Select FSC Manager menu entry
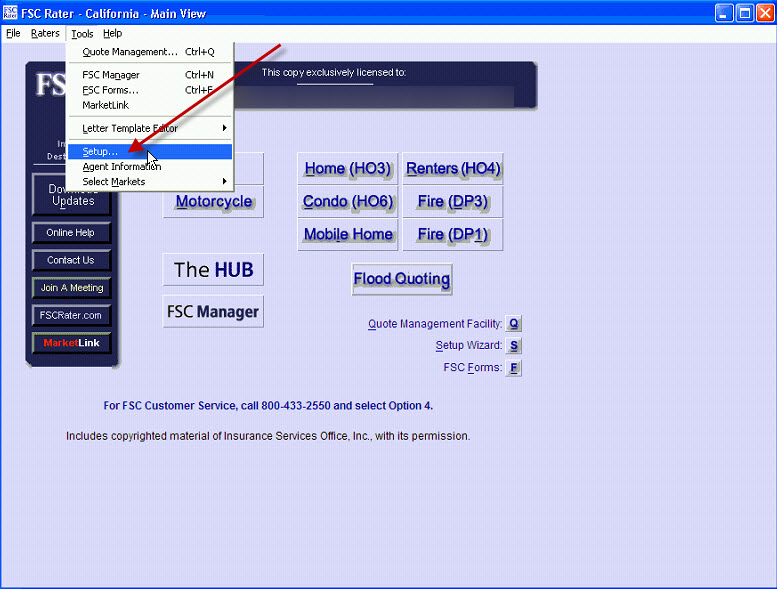Image resolution: width=777 pixels, height=589 pixels. point(150,75)
